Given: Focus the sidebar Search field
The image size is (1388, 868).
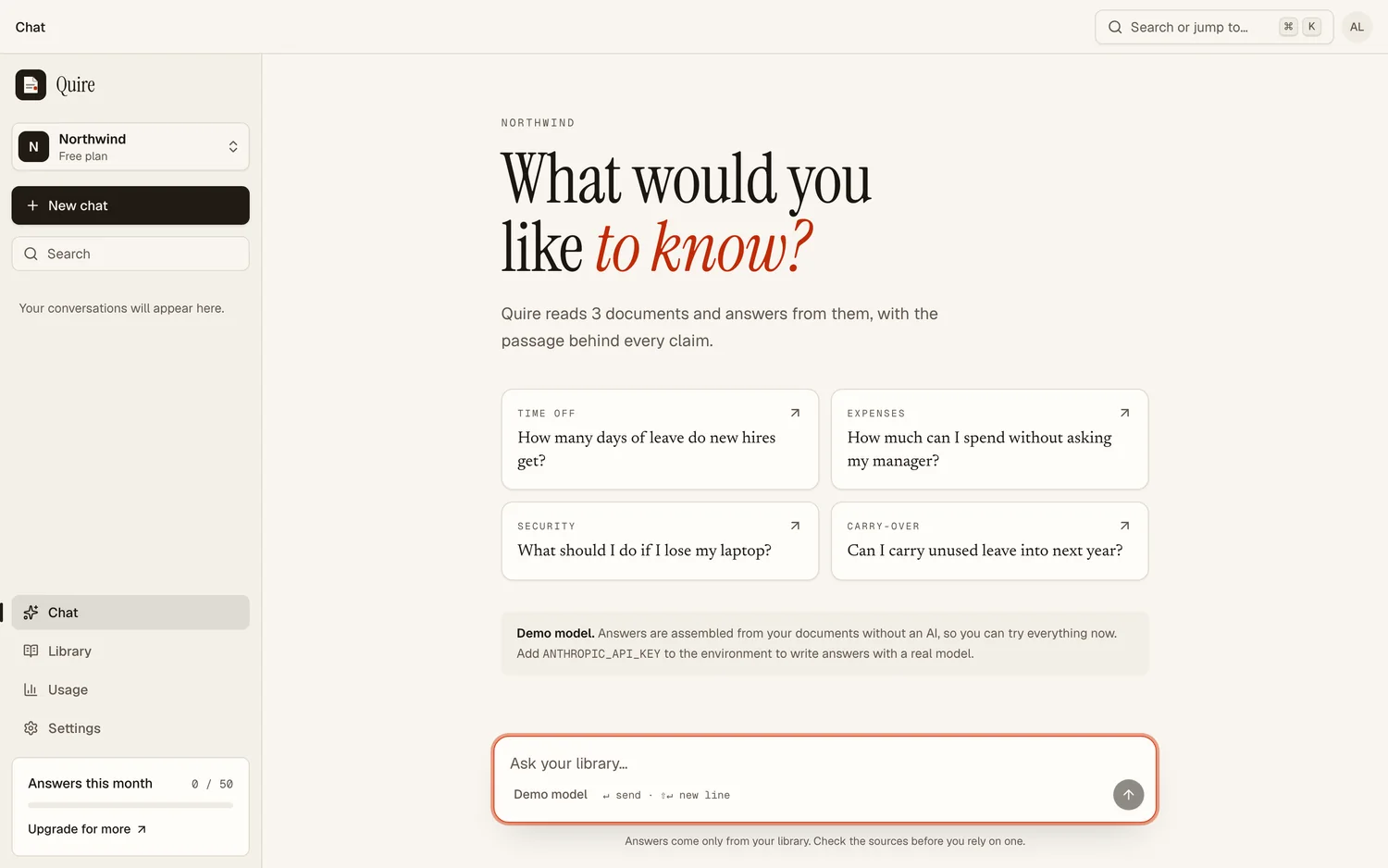Looking at the screenshot, I should pos(130,254).
